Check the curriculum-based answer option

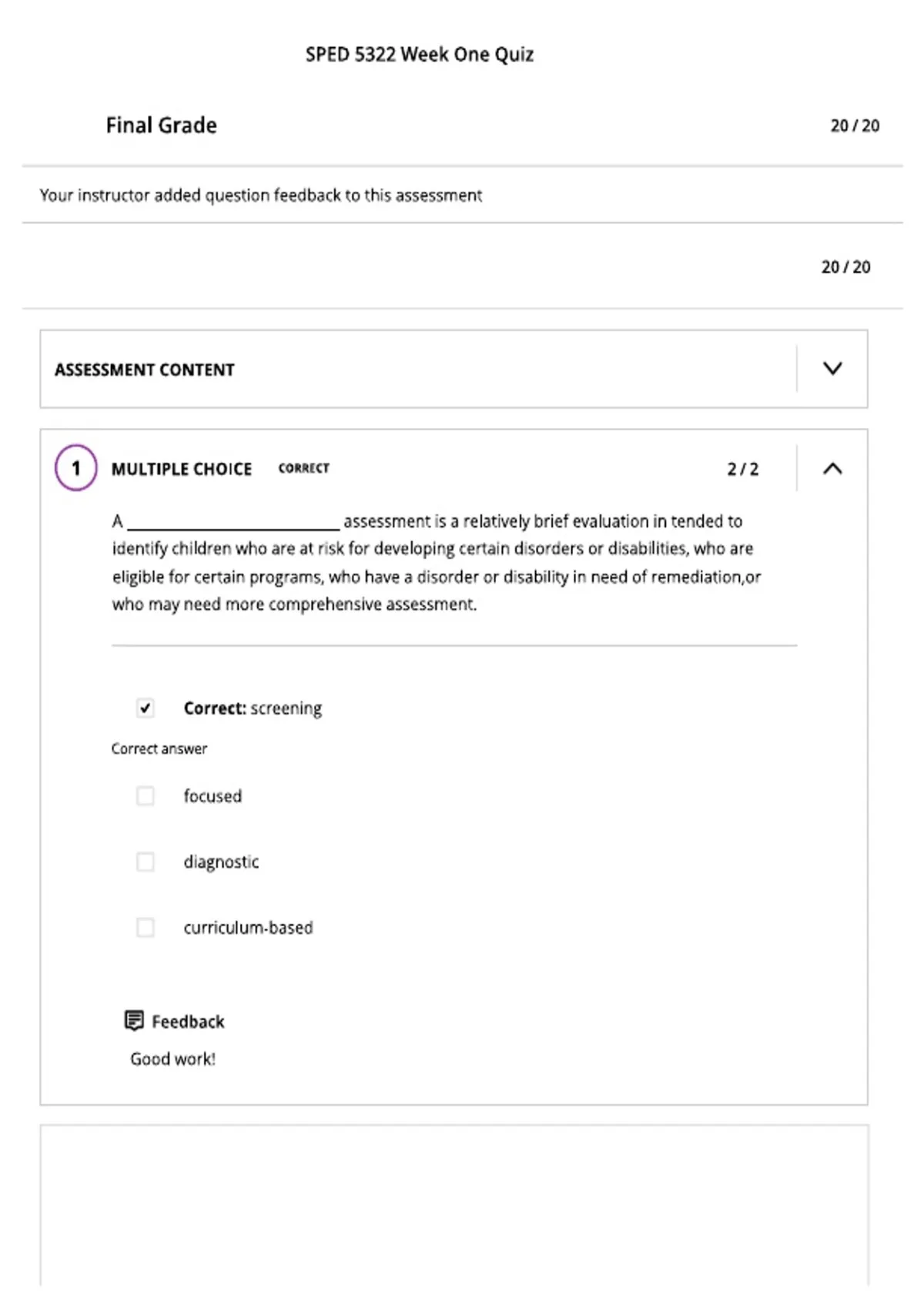[x=146, y=927]
